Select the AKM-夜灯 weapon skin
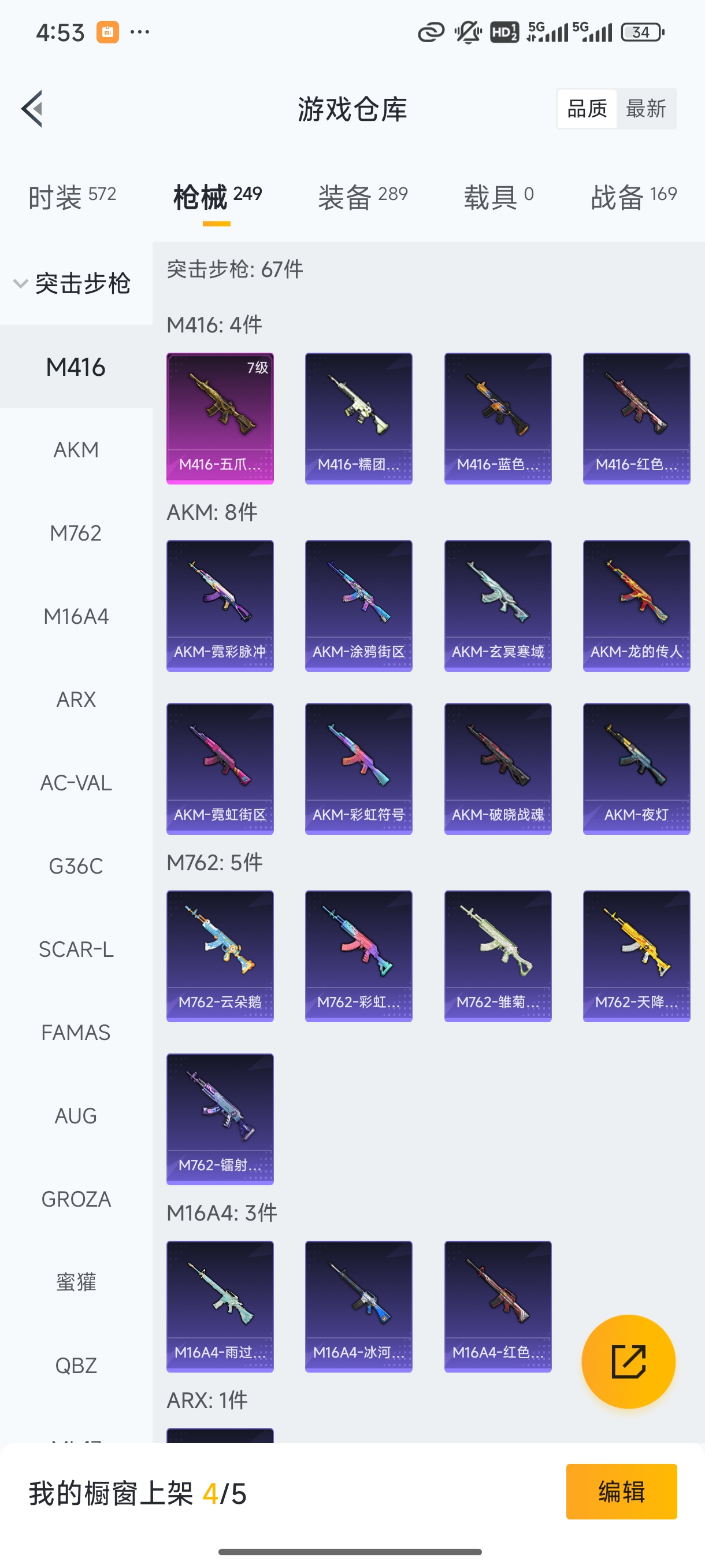The image size is (705, 1568). pyautogui.click(x=636, y=769)
